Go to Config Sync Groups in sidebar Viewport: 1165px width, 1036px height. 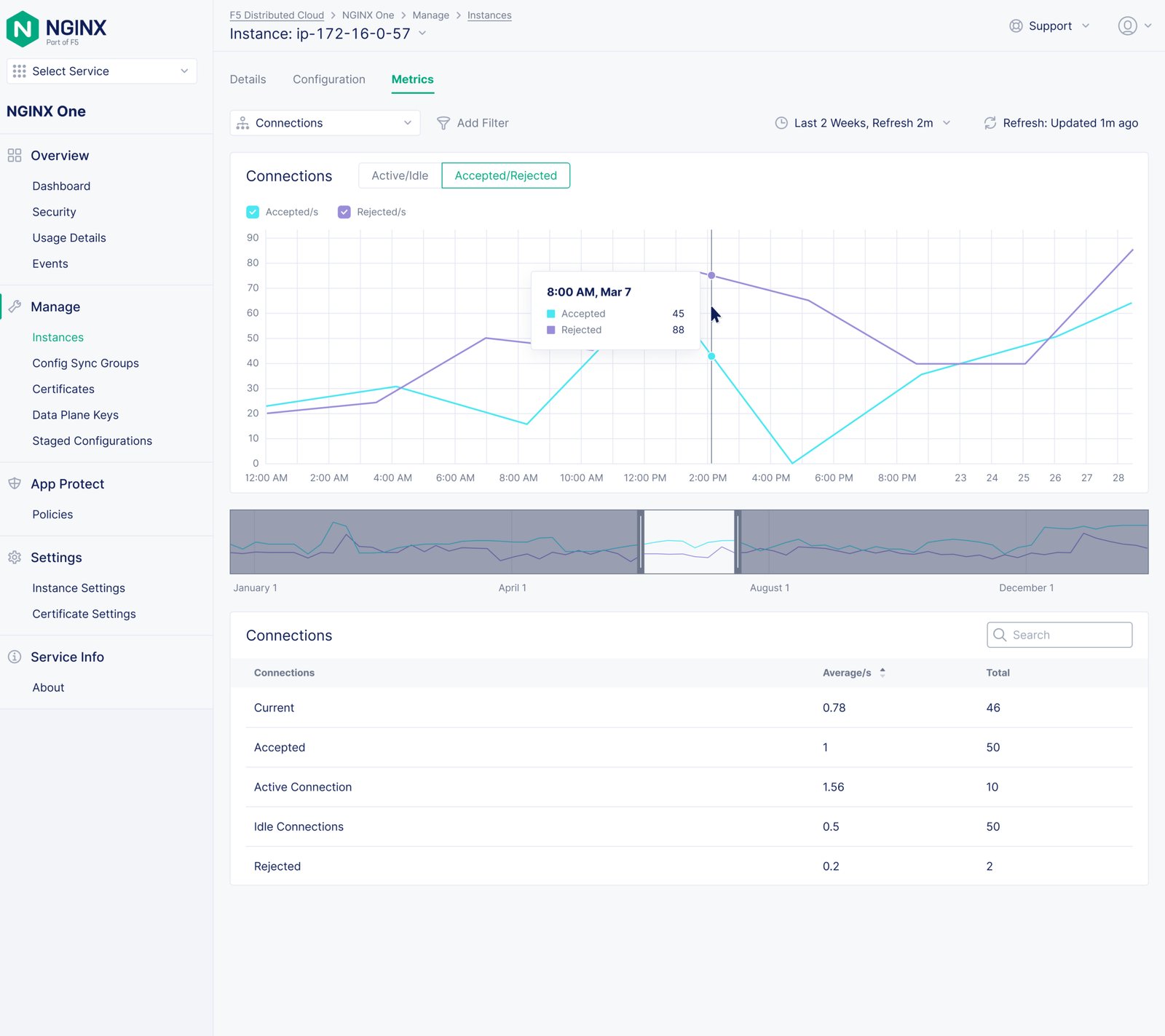click(x=85, y=363)
